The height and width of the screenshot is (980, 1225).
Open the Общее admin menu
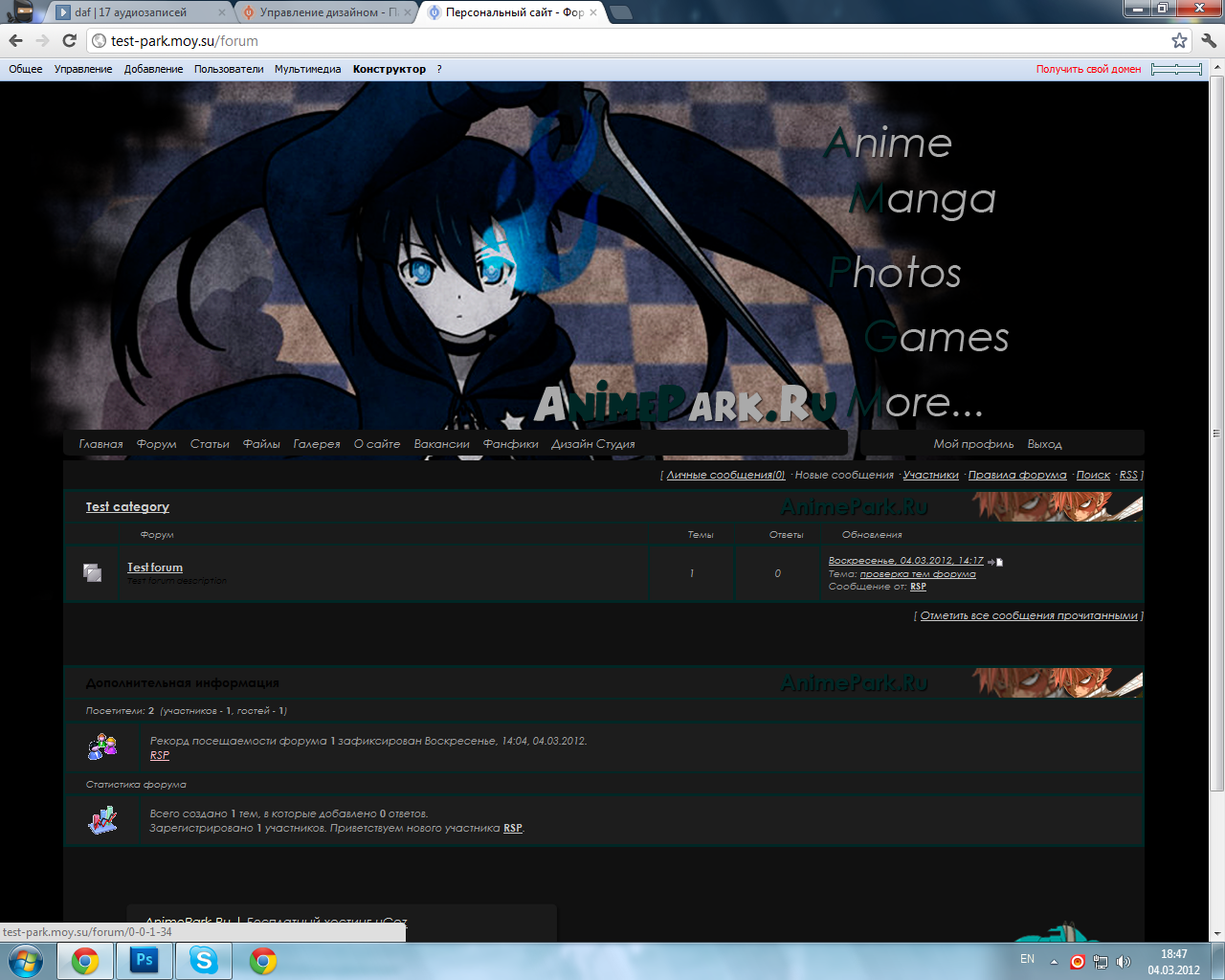26,69
